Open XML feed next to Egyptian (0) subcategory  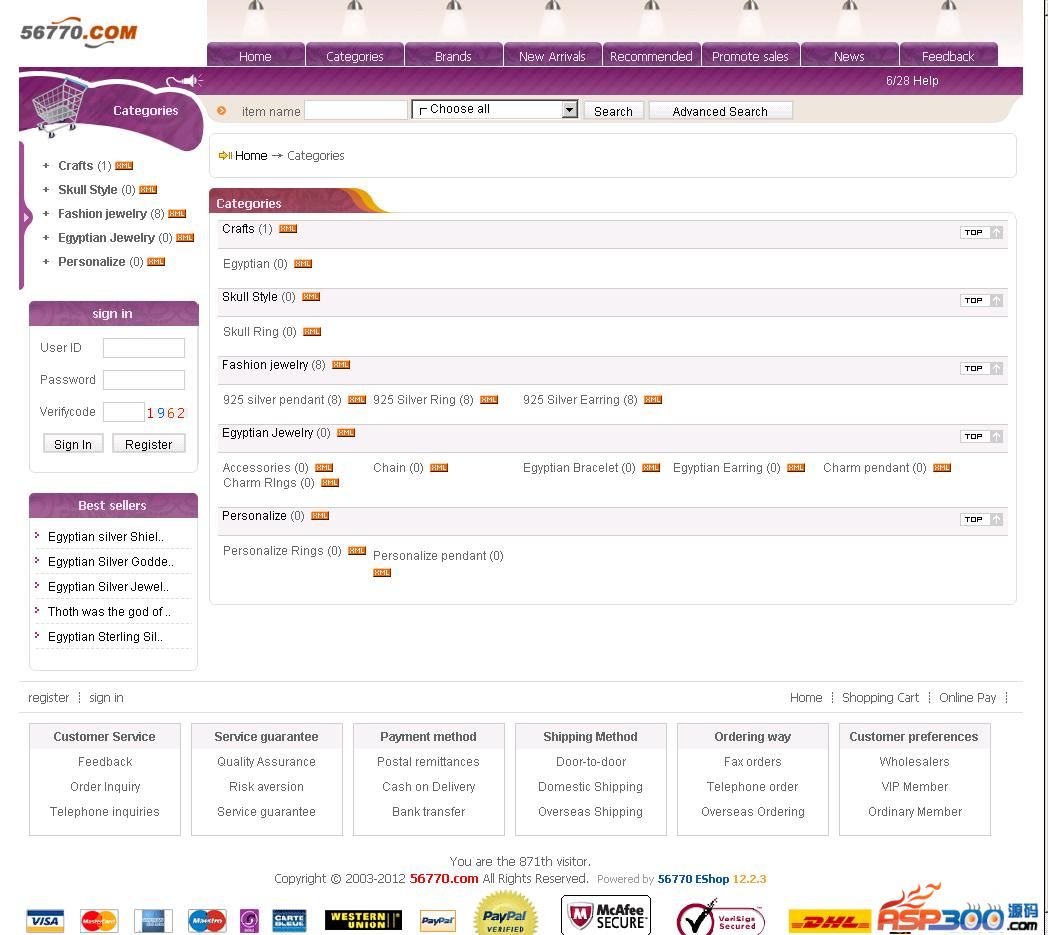pos(303,264)
